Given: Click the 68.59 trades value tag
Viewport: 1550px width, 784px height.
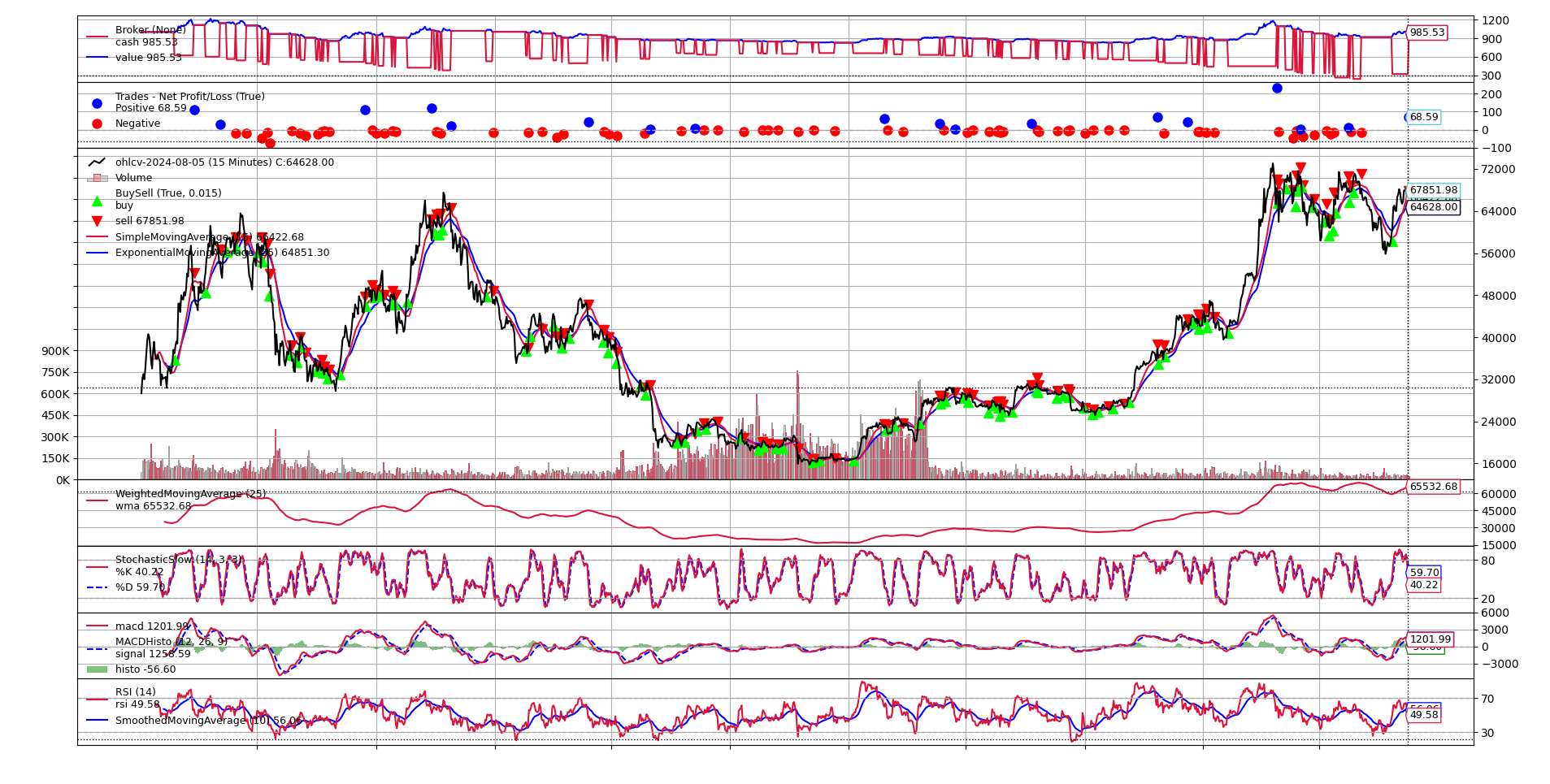Looking at the screenshot, I should (x=1423, y=117).
